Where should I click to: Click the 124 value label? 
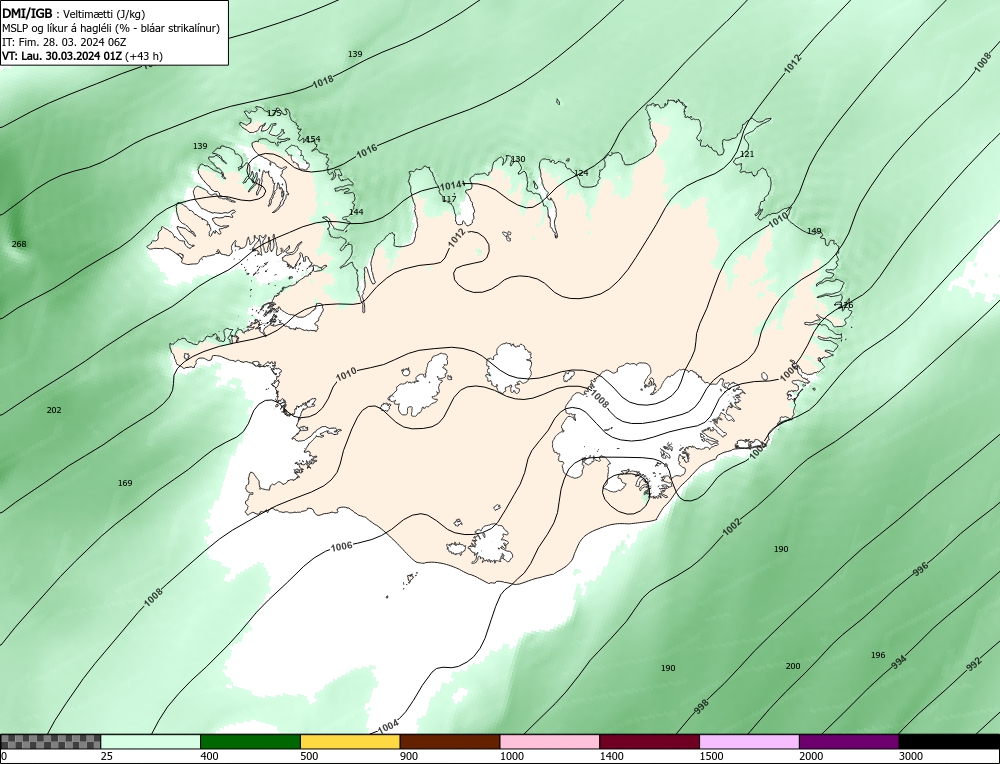pos(581,173)
